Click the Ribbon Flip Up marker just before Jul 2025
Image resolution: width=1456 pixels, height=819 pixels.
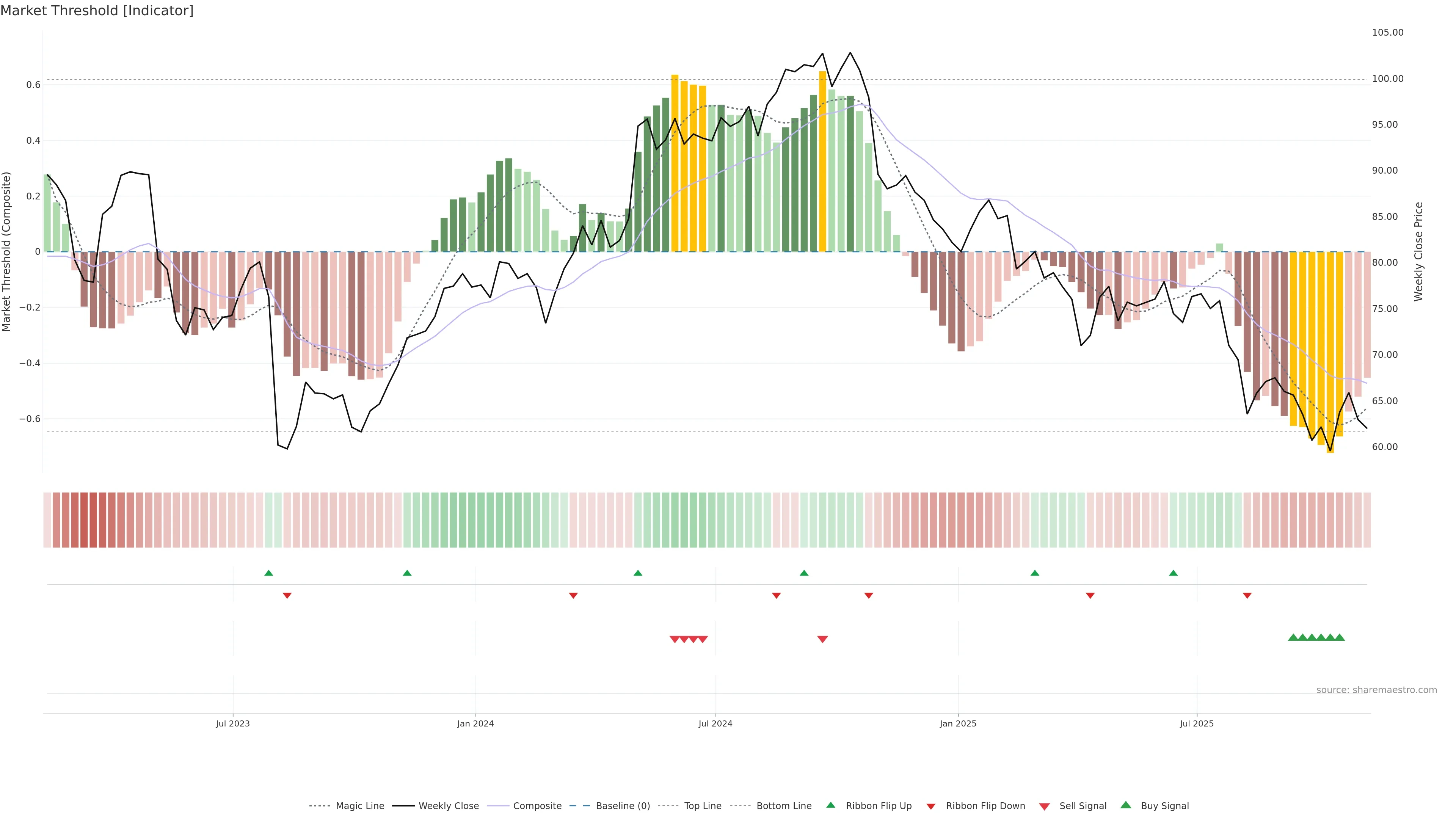(1174, 573)
